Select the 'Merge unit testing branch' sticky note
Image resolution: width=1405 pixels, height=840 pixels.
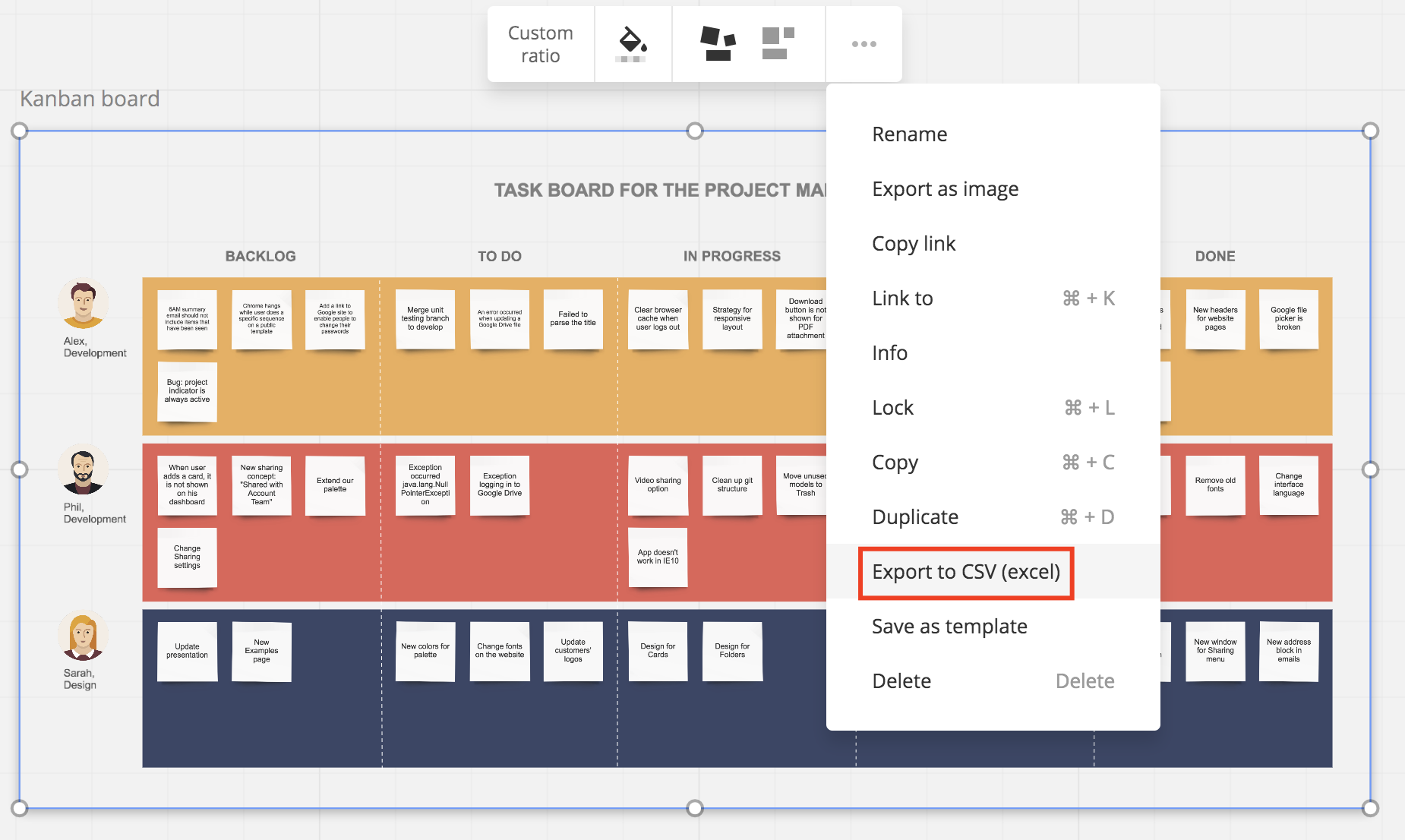425,319
